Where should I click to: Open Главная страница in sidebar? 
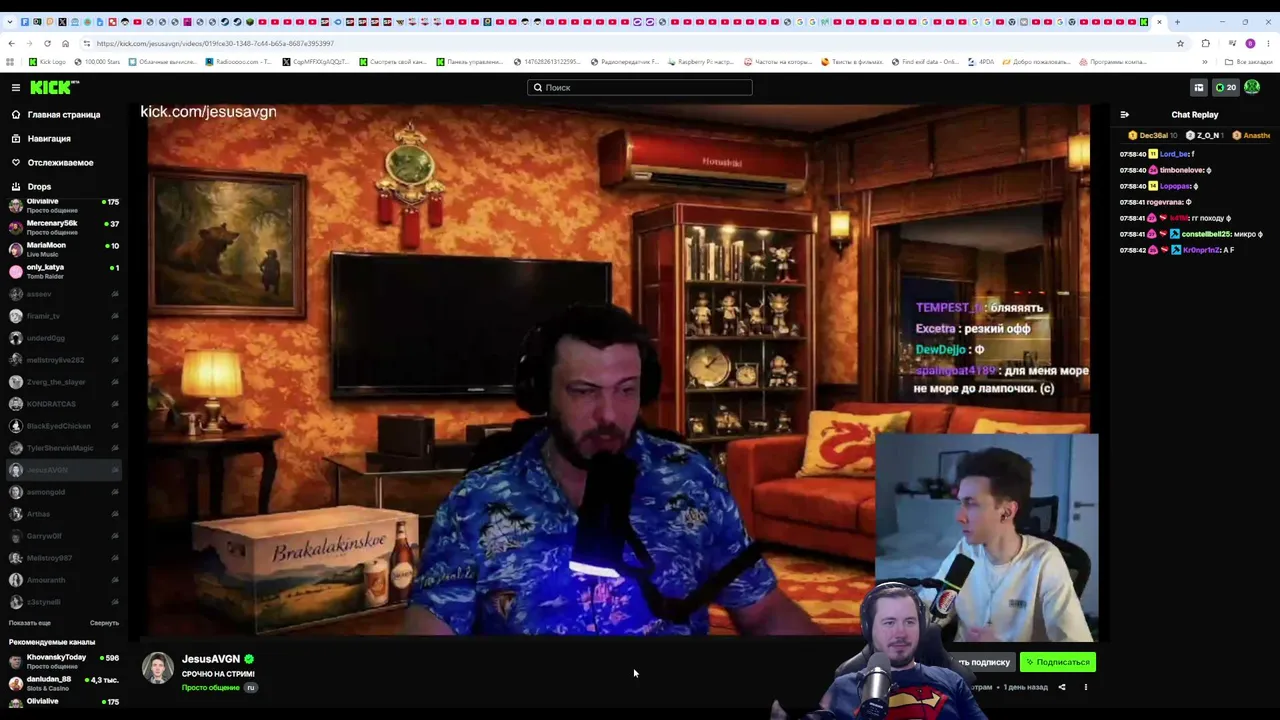[x=64, y=115]
